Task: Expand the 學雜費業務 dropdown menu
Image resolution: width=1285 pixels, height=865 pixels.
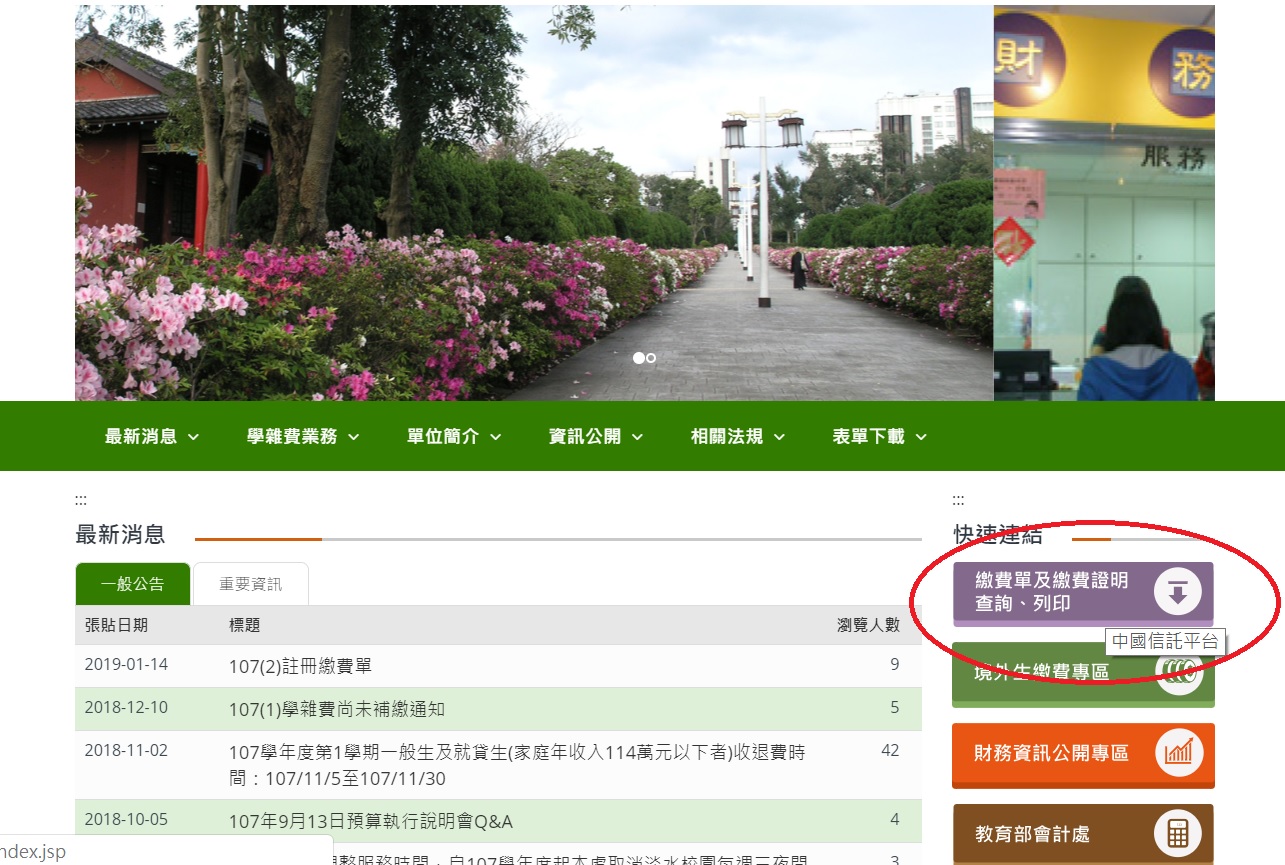Action: click(x=303, y=436)
